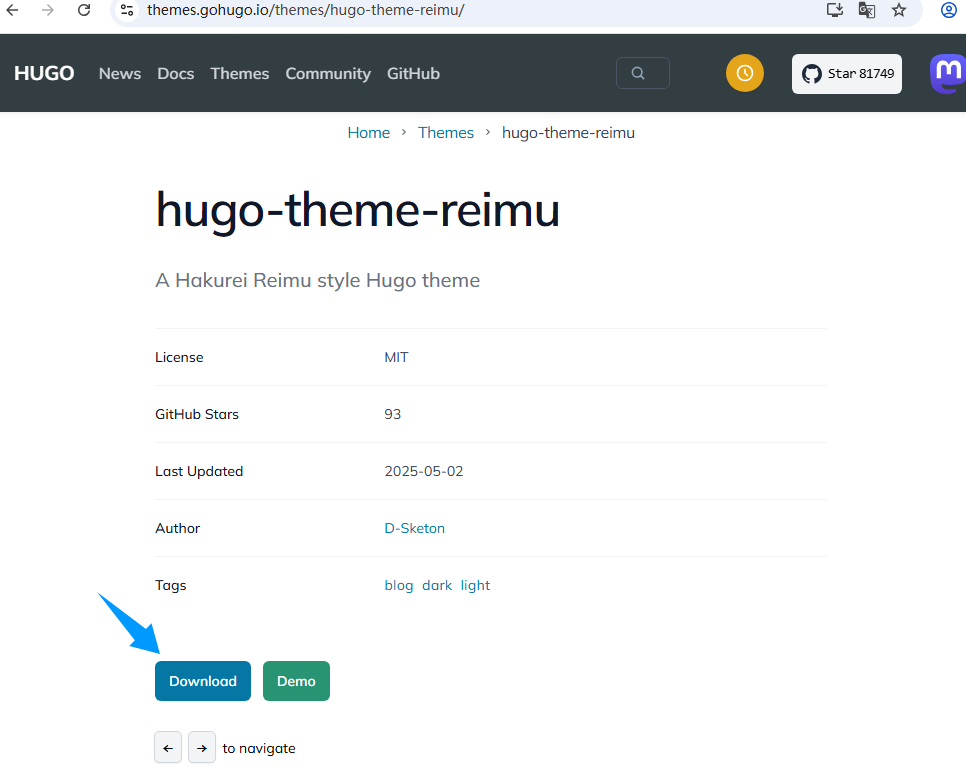Screen dimensions: 966x775
Task: Translate the page with the translate icon
Action: (x=866, y=11)
